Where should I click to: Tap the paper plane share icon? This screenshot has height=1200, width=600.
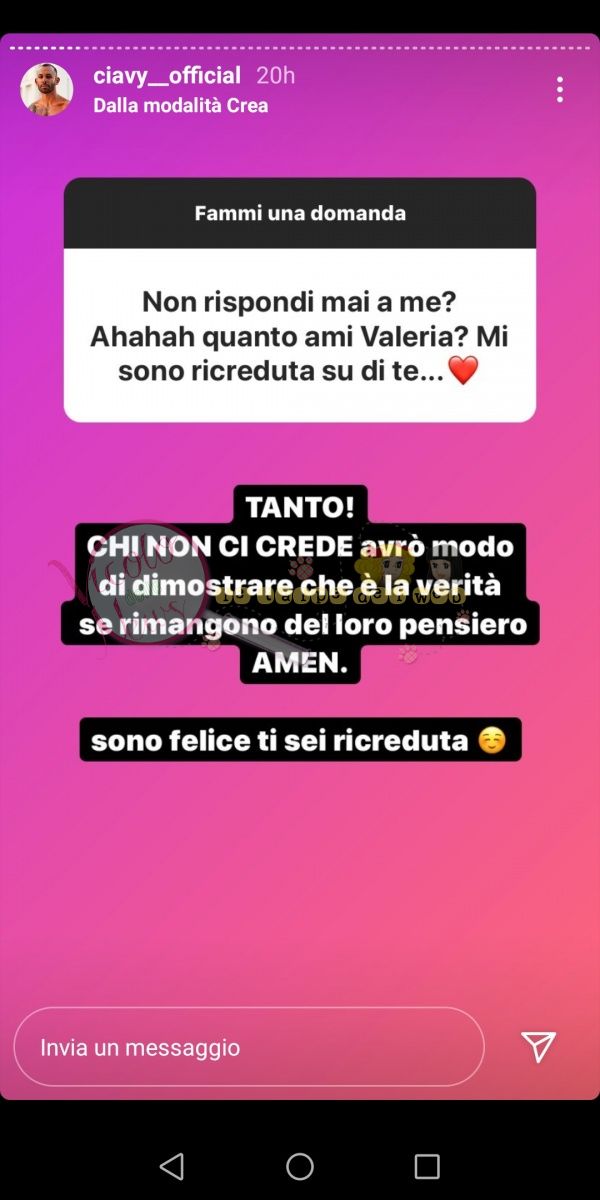[538, 1047]
